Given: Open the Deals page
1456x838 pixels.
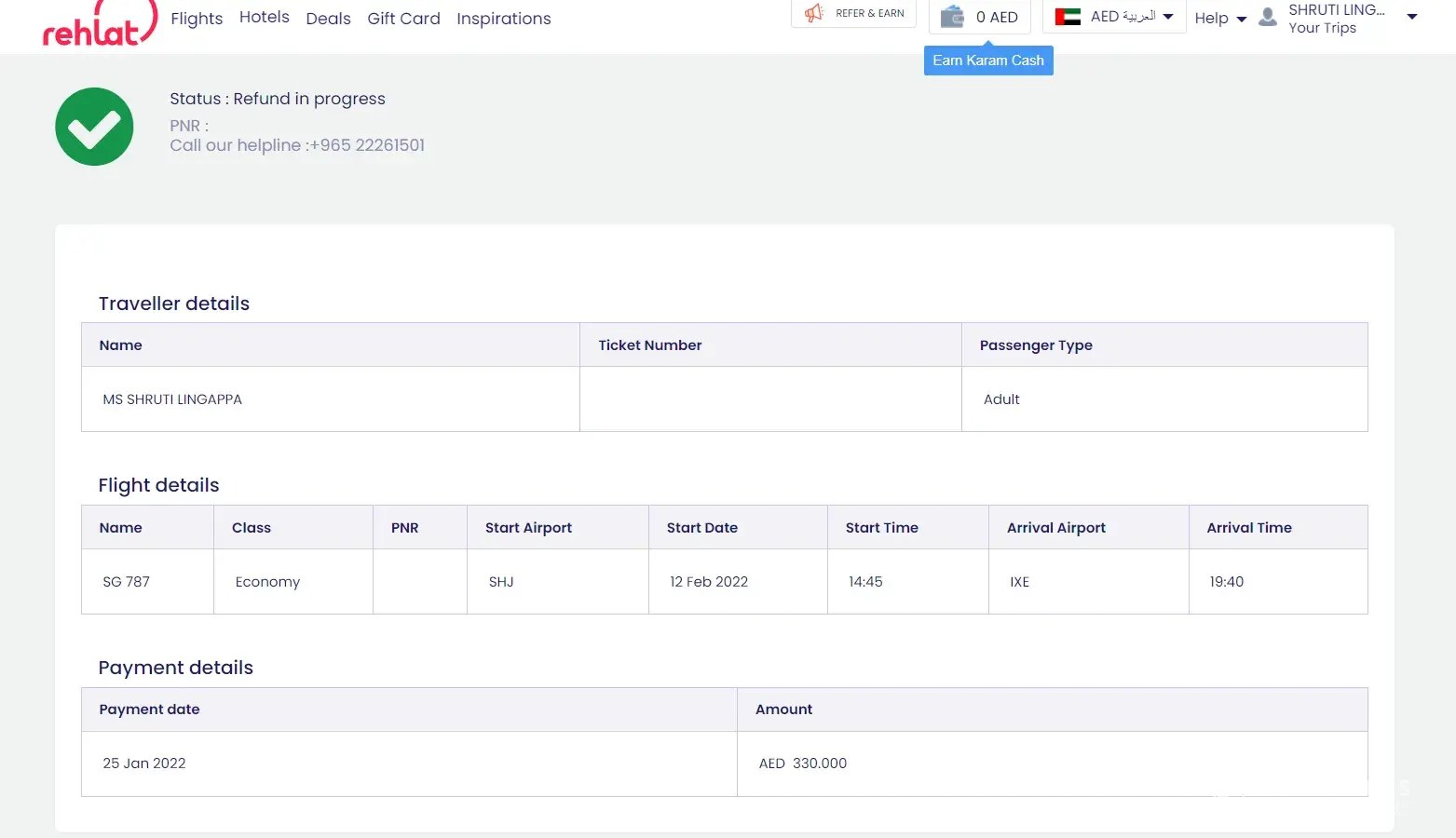Looking at the screenshot, I should click(x=328, y=19).
